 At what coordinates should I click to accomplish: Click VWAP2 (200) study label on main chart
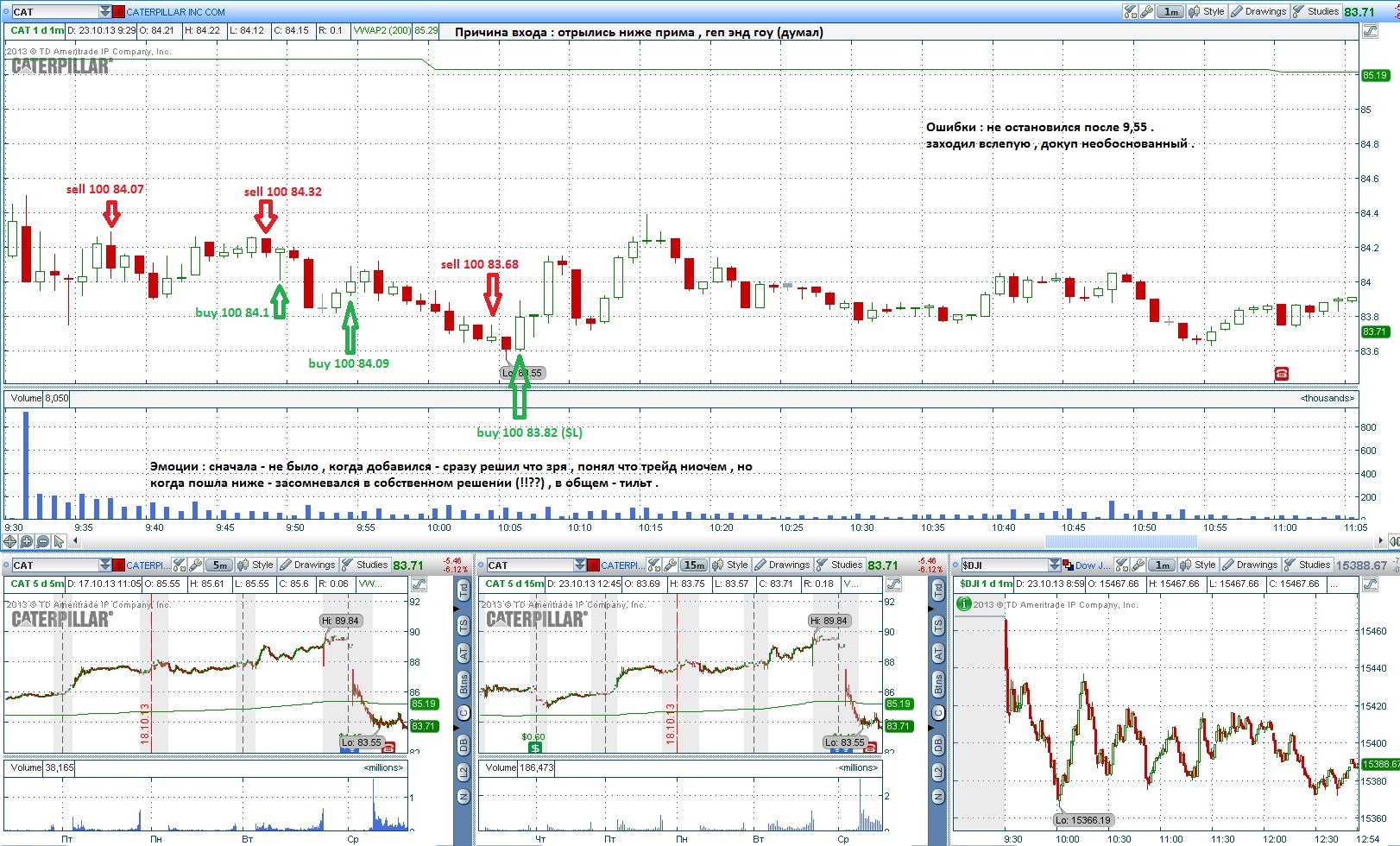[x=382, y=30]
